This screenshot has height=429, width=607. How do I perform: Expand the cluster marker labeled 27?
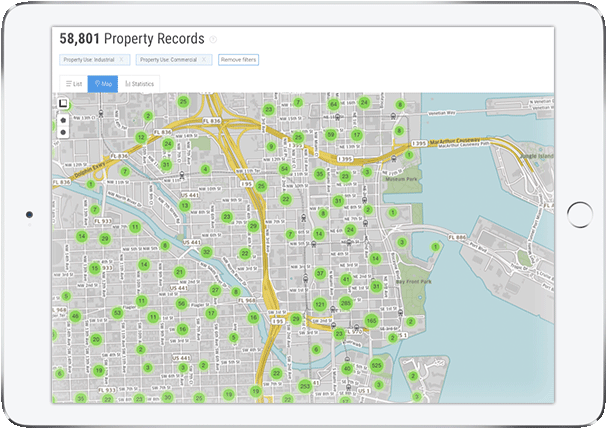[x=215, y=290]
